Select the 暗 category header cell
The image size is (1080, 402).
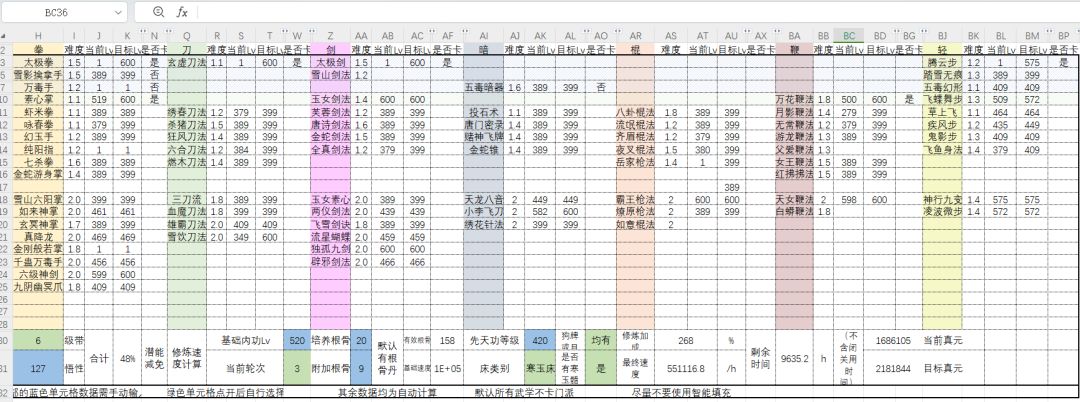[484, 50]
